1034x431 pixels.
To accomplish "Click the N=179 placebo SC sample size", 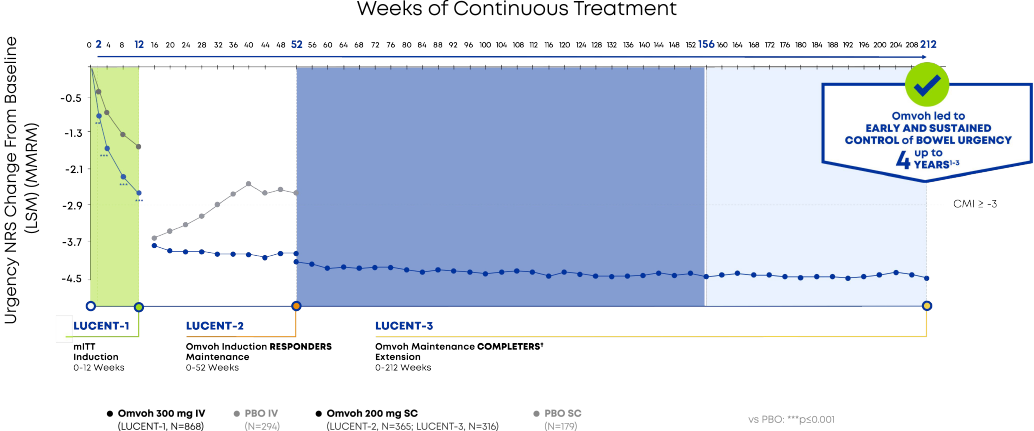I will (559, 426).
